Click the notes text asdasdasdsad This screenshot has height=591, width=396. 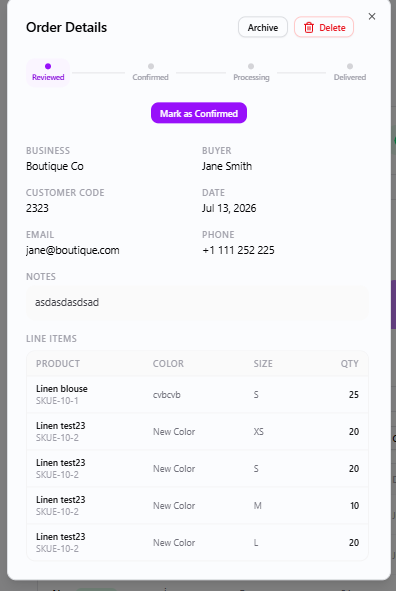[x=67, y=302]
